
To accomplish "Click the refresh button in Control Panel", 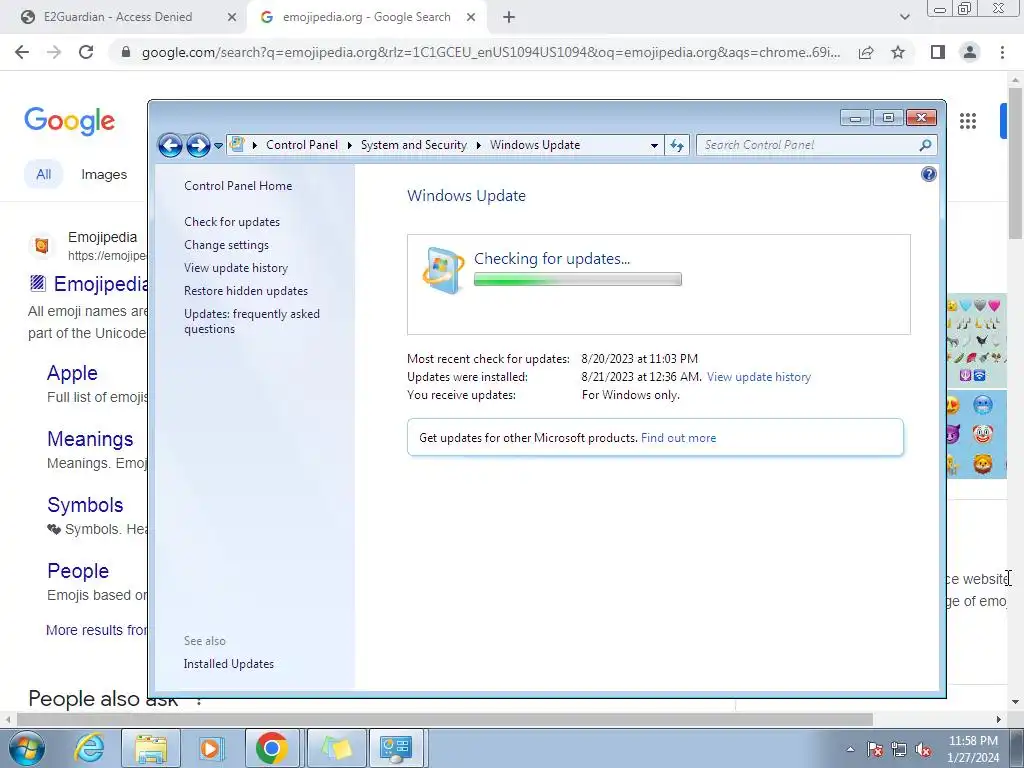I will 677,145.
